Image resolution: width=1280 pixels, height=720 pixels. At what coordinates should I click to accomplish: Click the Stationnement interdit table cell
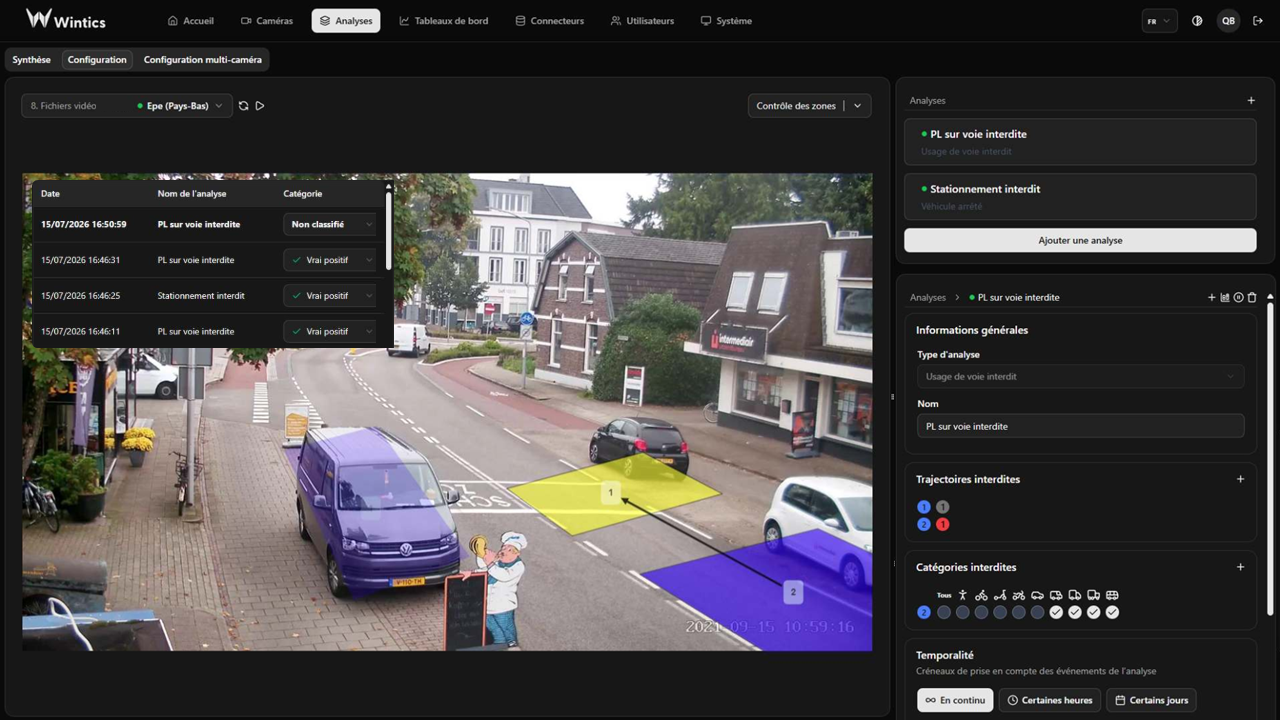point(201,296)
